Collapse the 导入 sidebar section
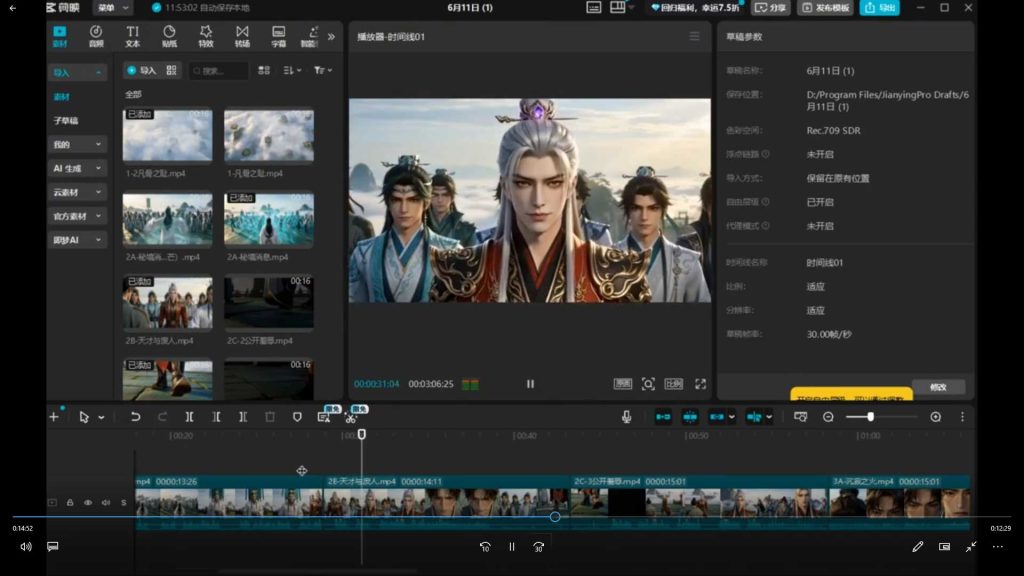 [x=77, y=72]
